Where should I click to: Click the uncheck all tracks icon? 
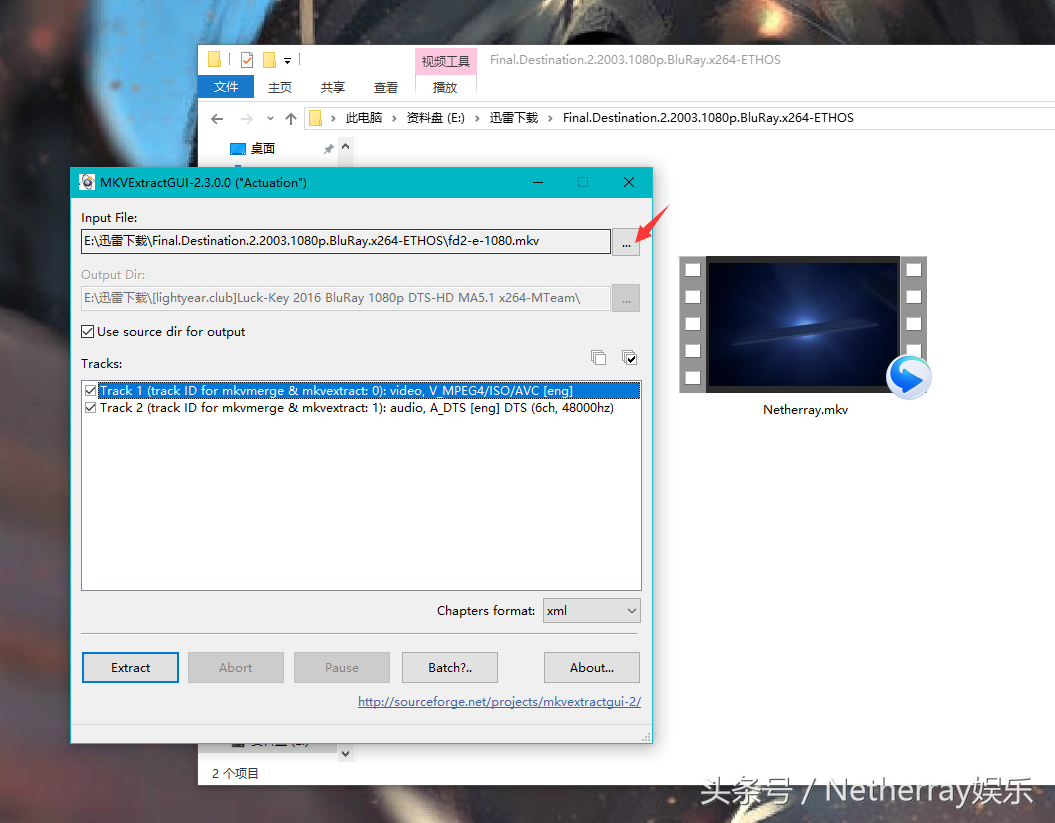point(598,357)
